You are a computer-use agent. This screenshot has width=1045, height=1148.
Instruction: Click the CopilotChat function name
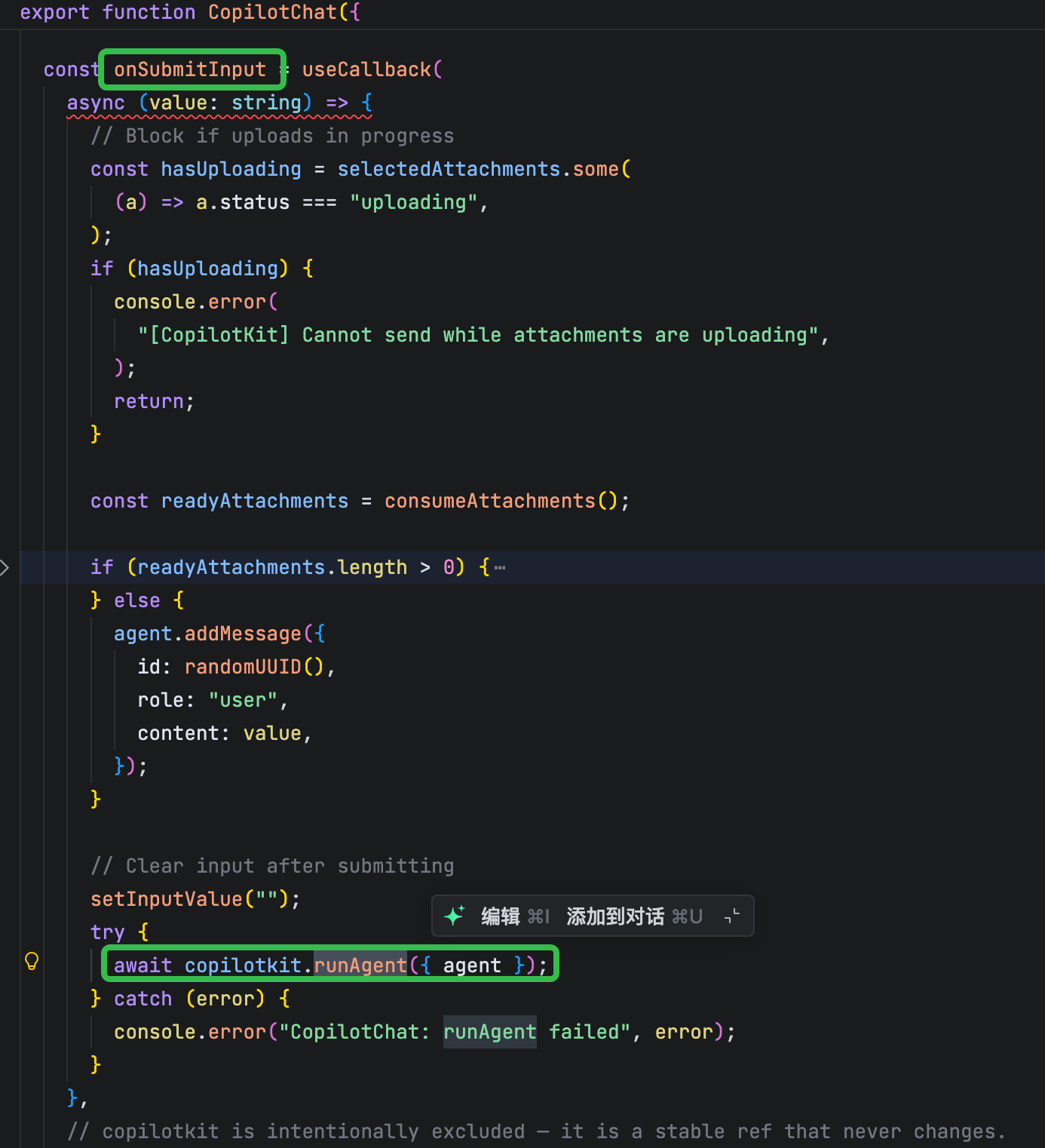pyautogui.click(x=273, y=12)
